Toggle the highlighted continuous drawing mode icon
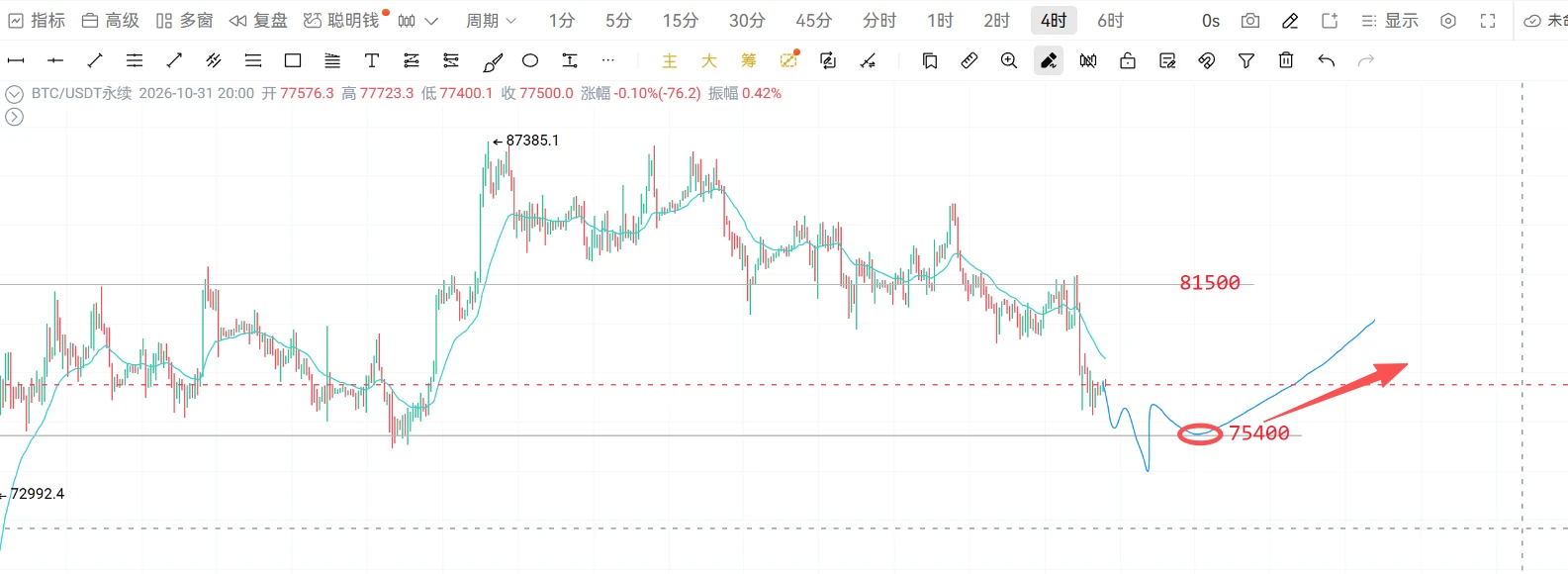Image resolution: width=1568 pixels, height=574 pixels. [1049, 61]
